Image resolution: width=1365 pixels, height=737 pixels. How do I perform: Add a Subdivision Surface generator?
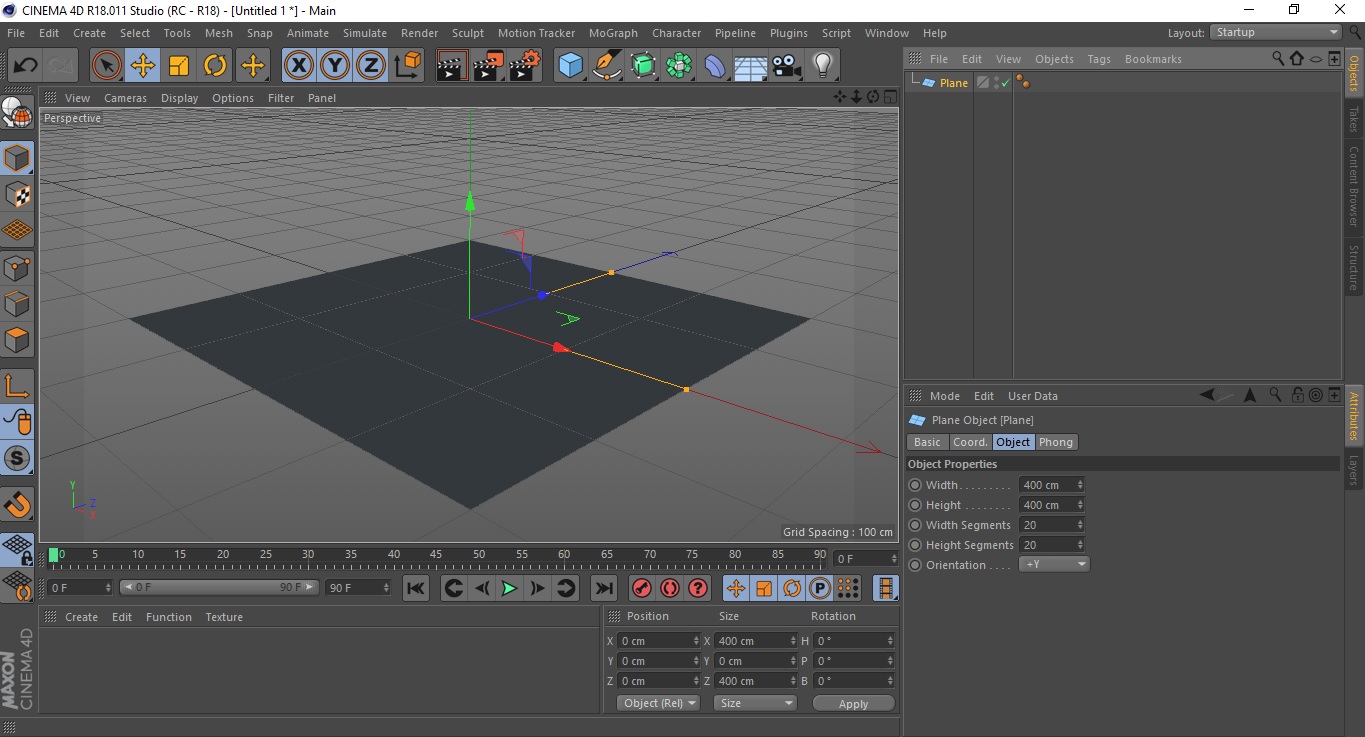[643, 66]
